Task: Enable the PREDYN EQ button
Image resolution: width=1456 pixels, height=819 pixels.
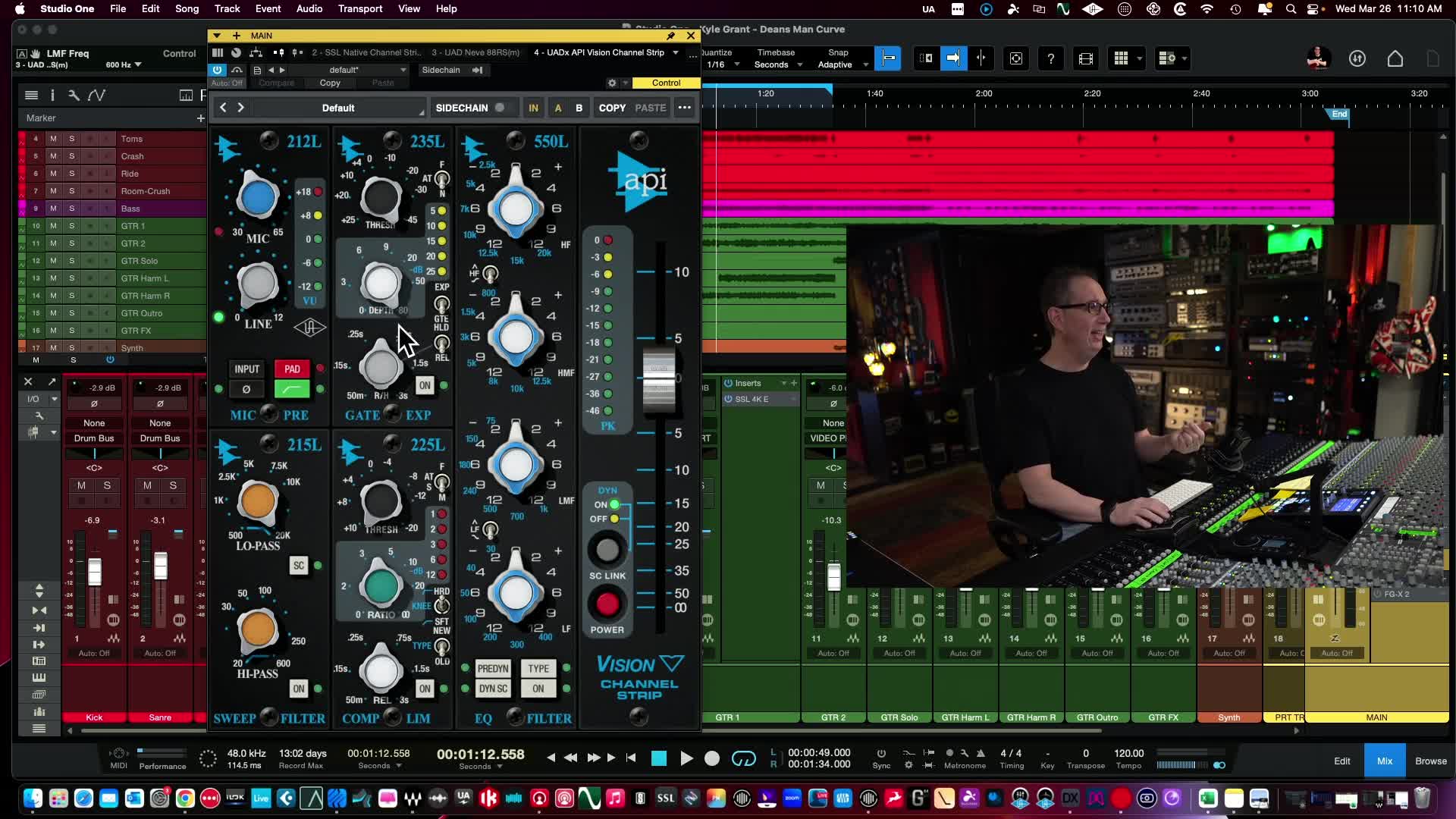Action: click(493, 668)
